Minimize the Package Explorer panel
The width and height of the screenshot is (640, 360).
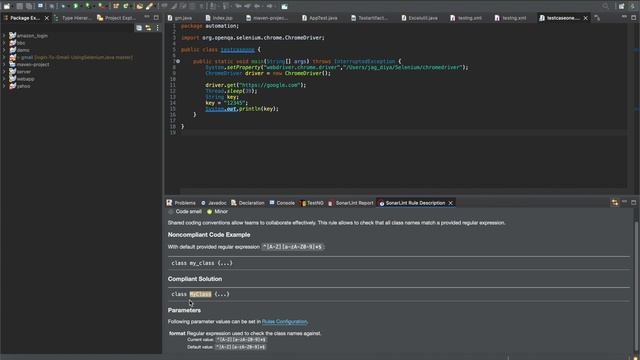(x=147, y=18)
